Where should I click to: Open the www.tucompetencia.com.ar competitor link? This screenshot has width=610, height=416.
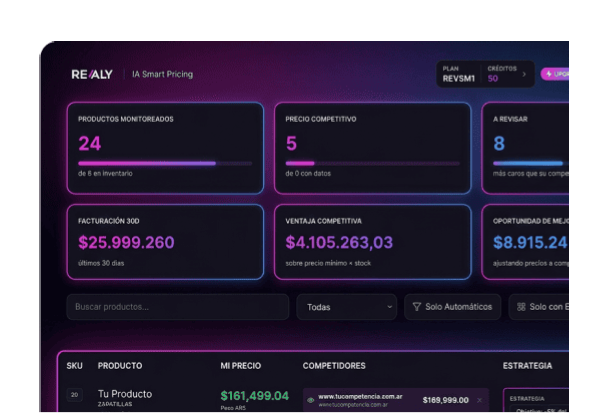[360, 397]
